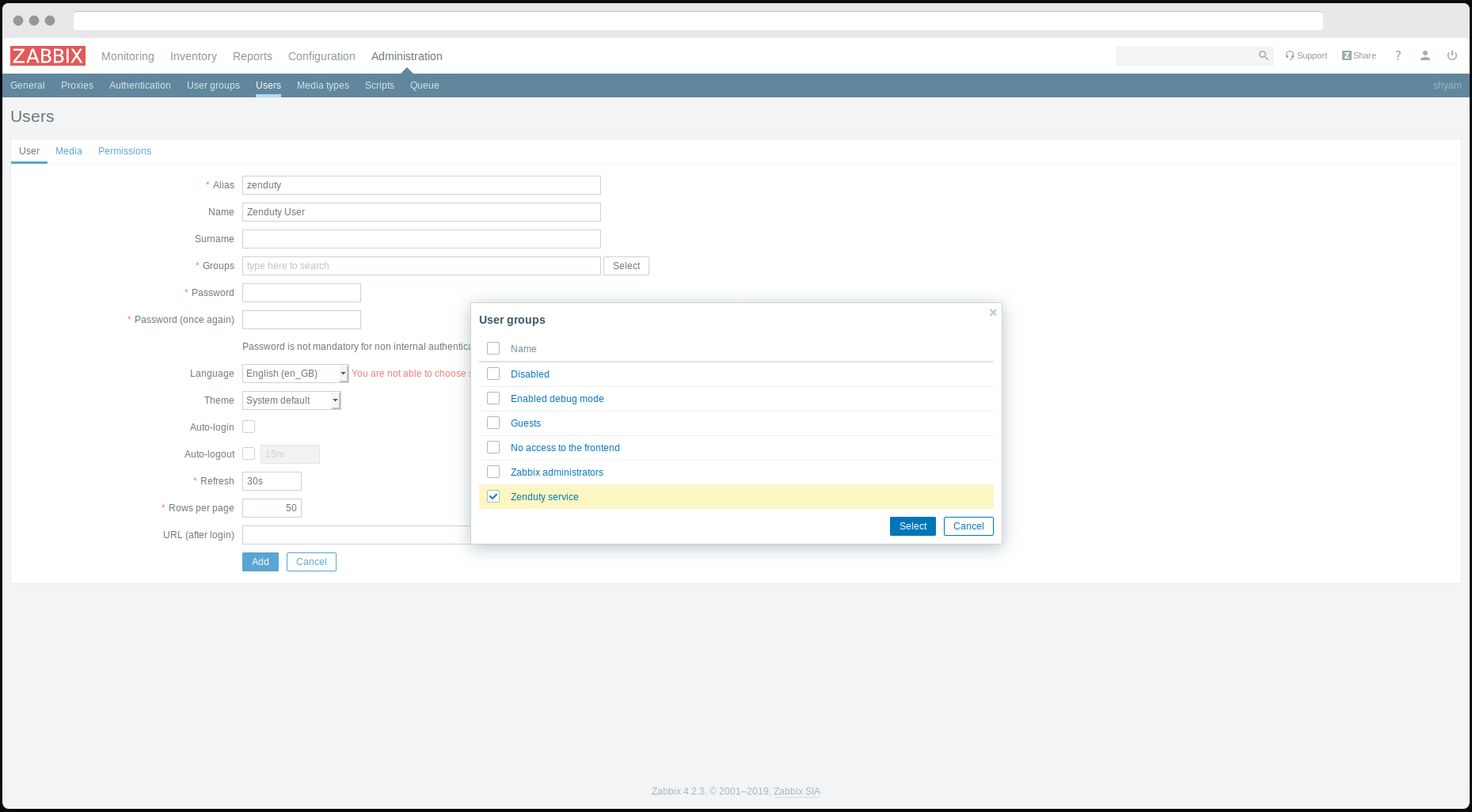Open the Reports menu
The image size is (1472, 812).
[253, 56]
